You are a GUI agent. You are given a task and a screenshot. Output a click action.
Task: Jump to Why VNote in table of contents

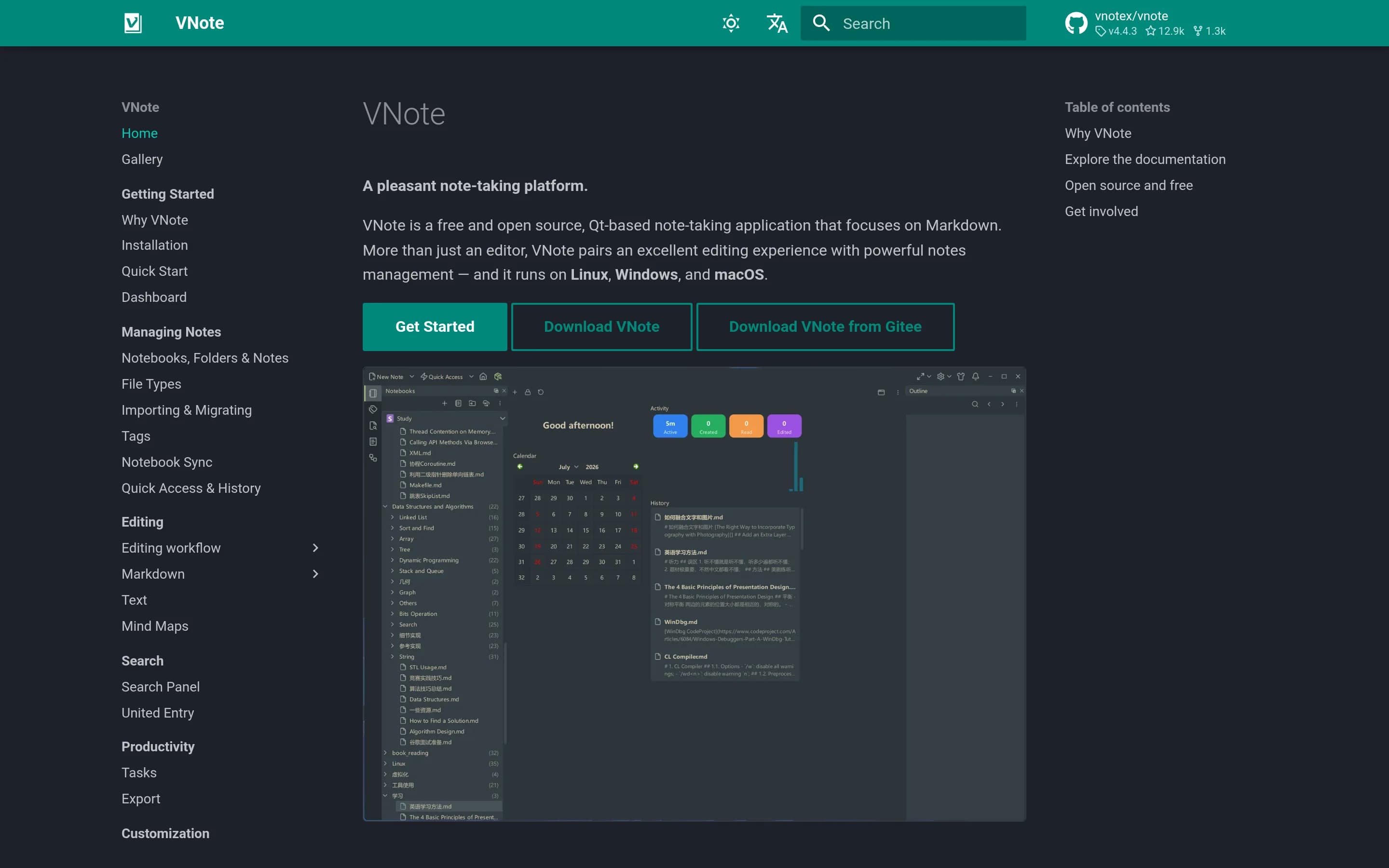click(1097, 133)
